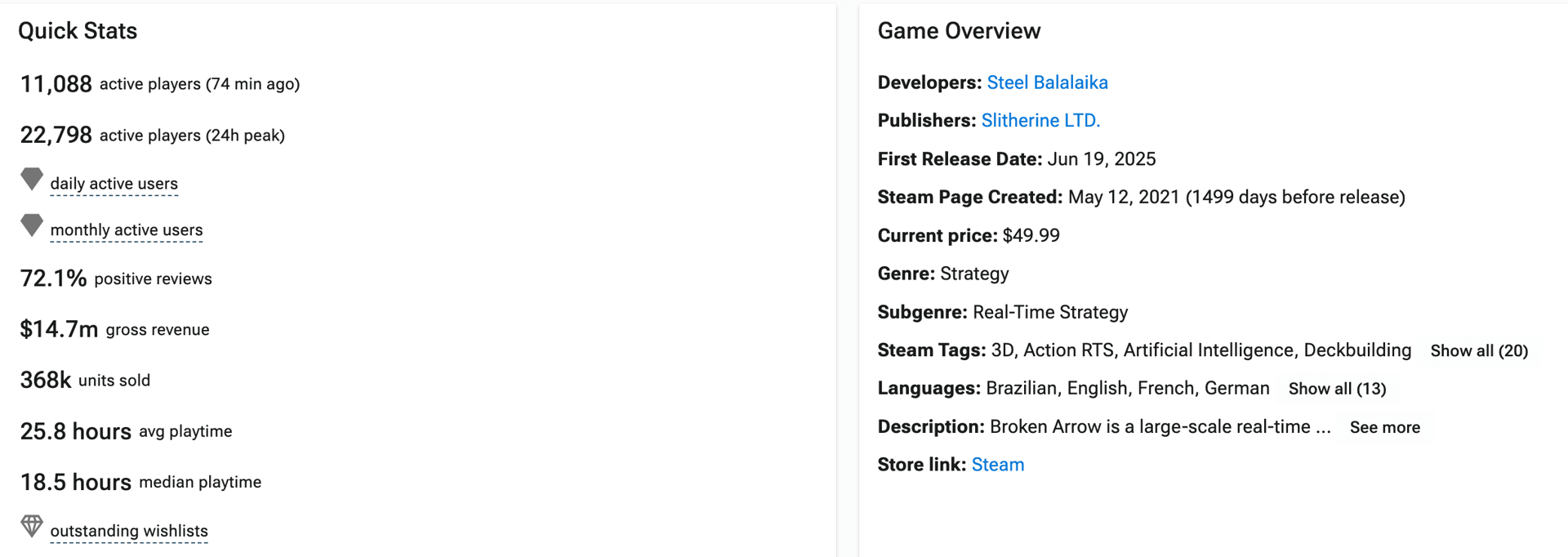Click the diamond icon beside monthly active users

[x=32, y=225]
